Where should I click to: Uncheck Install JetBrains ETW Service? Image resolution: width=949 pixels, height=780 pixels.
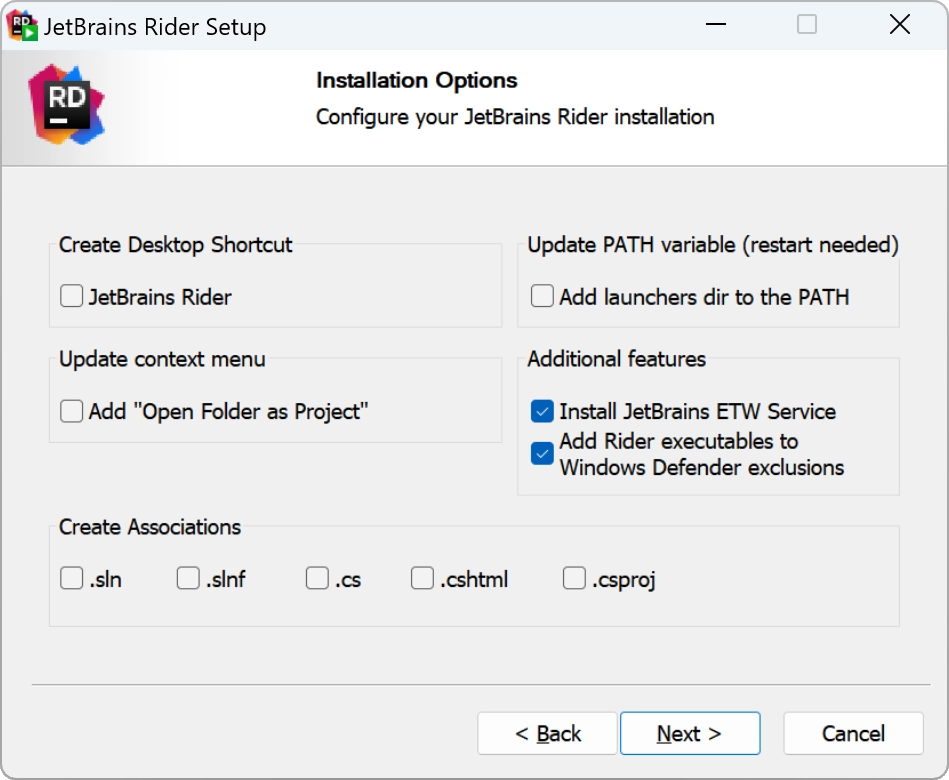tap(542, 411)
